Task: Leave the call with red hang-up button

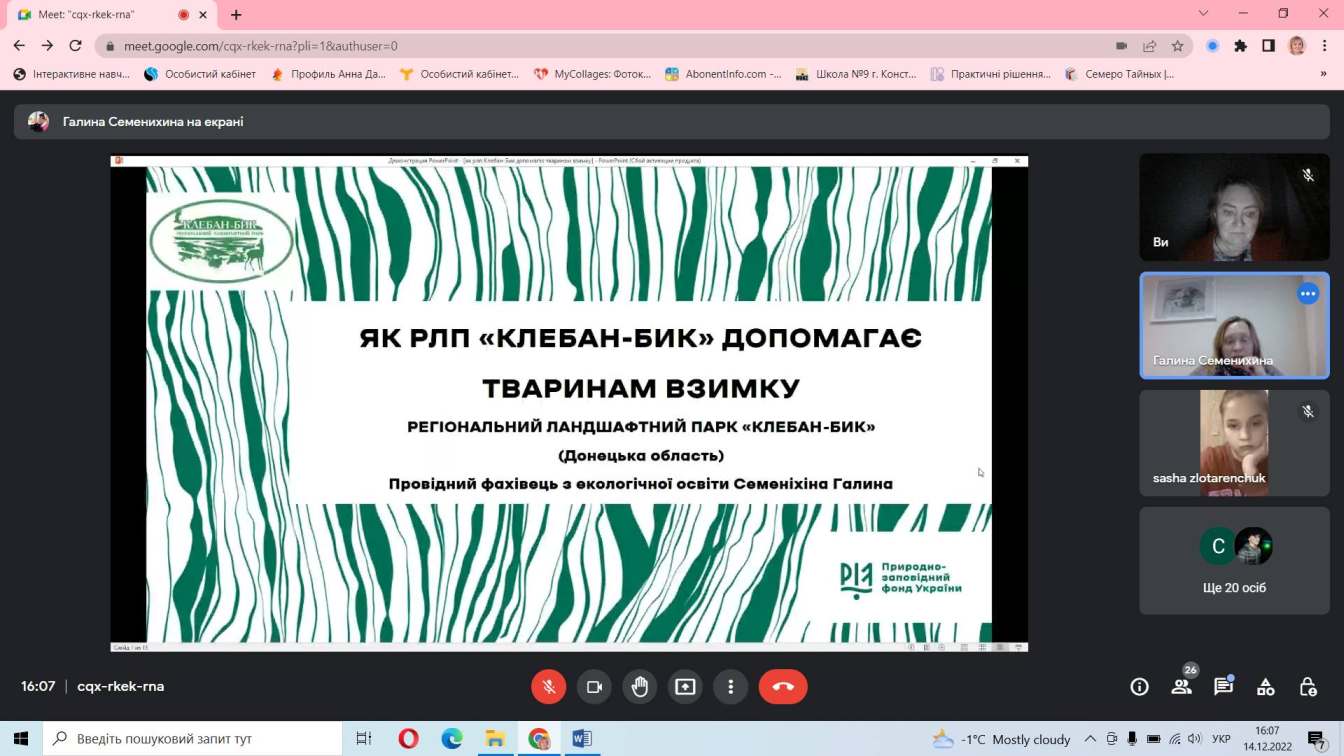Action: [x=783, y=687]
